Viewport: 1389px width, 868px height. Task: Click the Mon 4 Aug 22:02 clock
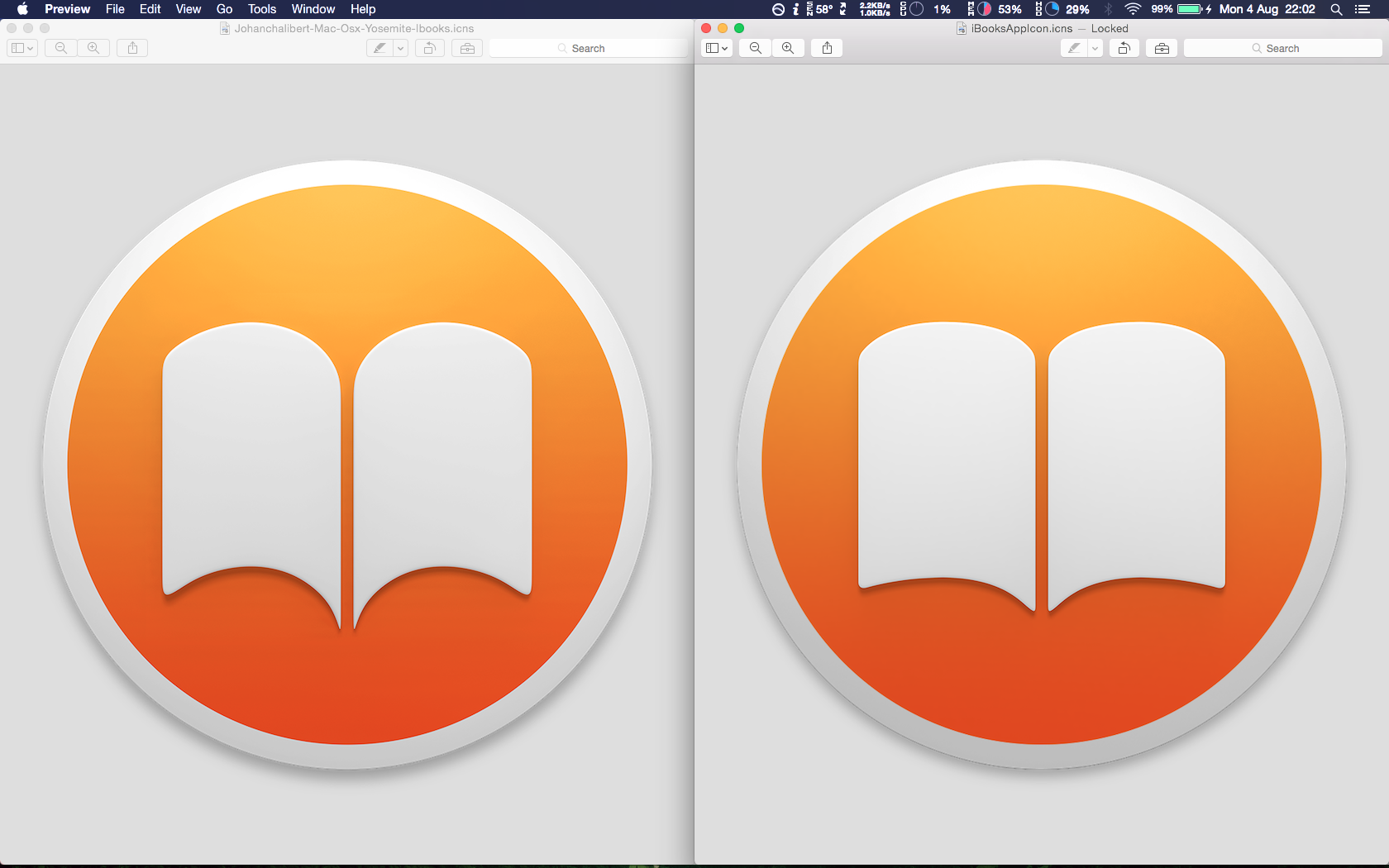click(1267, 9)
